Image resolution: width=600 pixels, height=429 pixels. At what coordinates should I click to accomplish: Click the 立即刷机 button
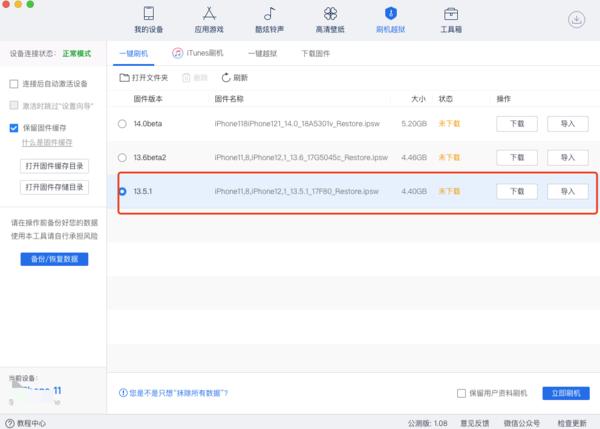click(x=566, y=393)
